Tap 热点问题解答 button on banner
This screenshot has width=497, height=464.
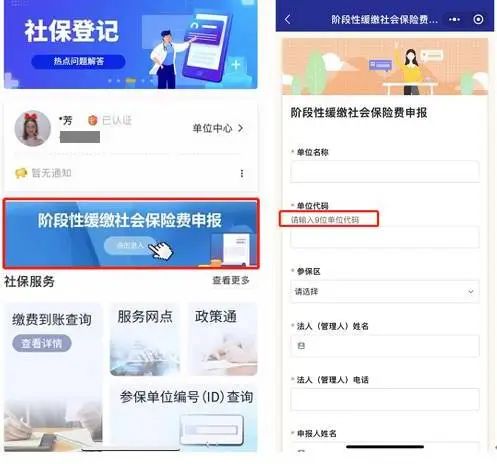pos(78,61)
